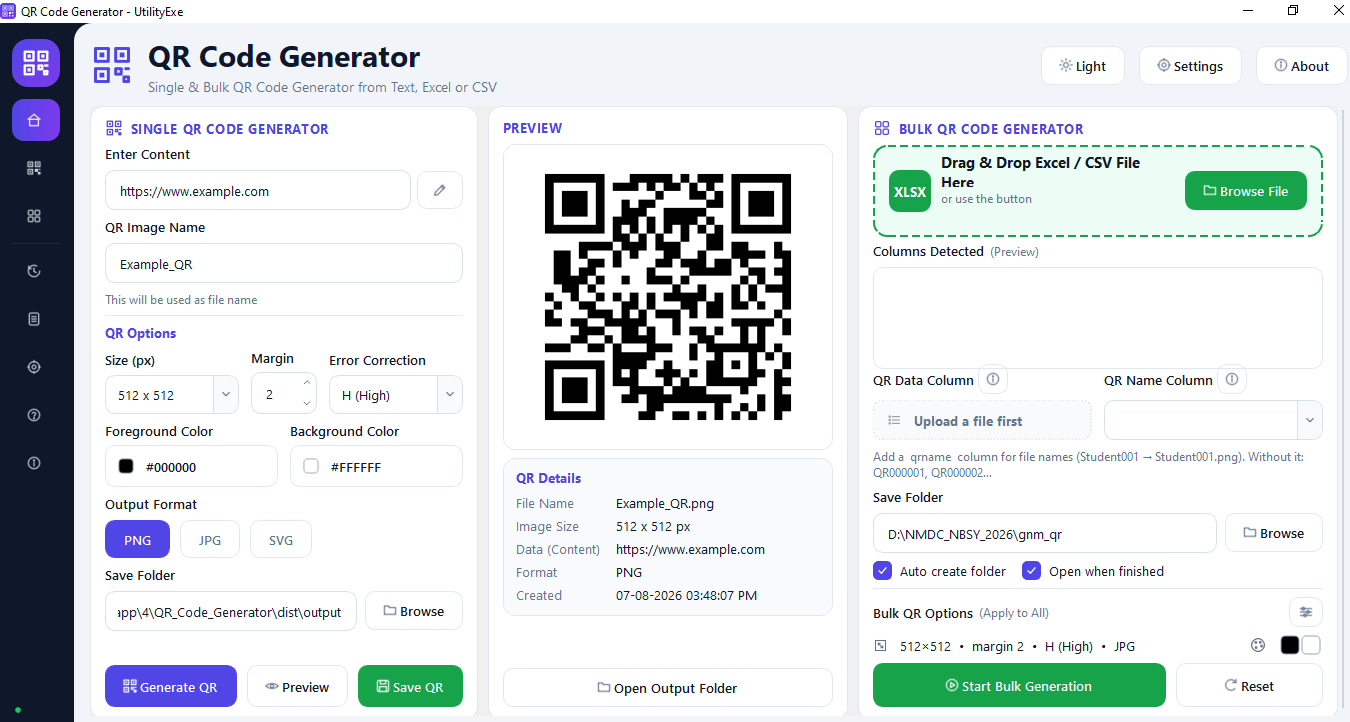Image resolution: width=1350 pixels, height=722 pixels.
Task: Click Open Output Folder
Action: click(667, 688)
